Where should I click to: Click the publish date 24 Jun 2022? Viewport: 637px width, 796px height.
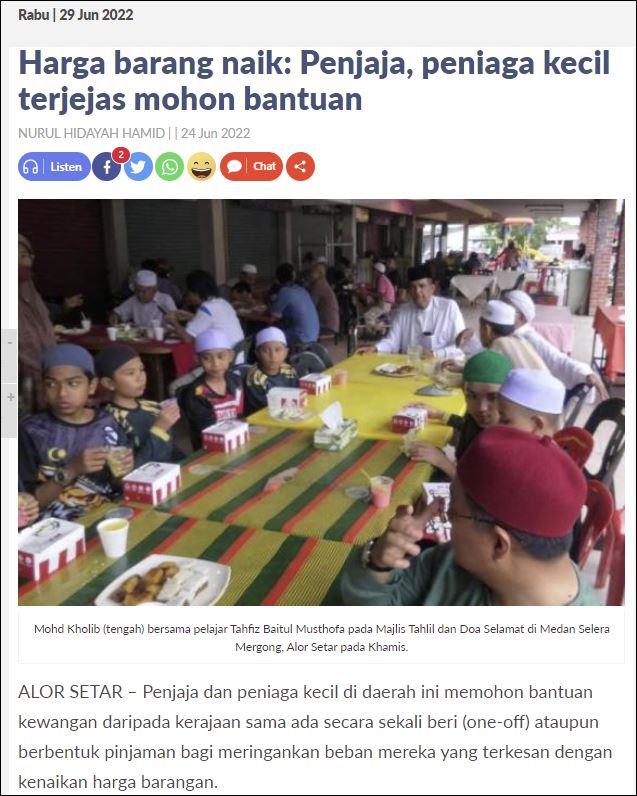(x=215, y=133)
